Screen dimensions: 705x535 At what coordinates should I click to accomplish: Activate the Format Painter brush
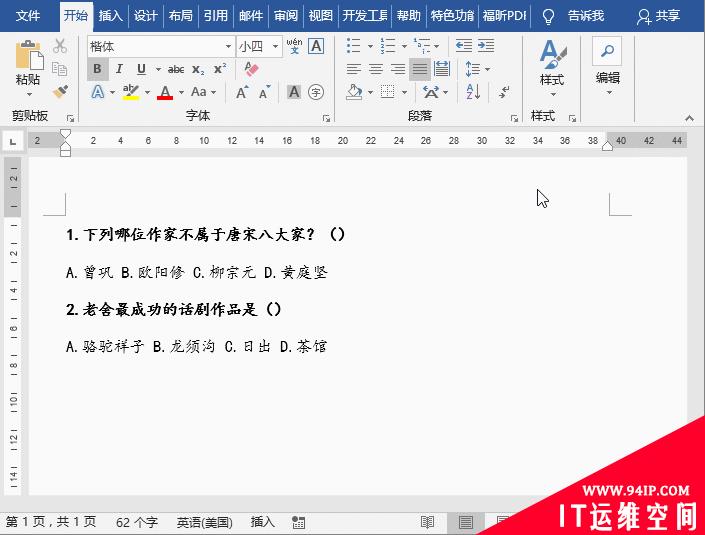click(x=60, y=92)
